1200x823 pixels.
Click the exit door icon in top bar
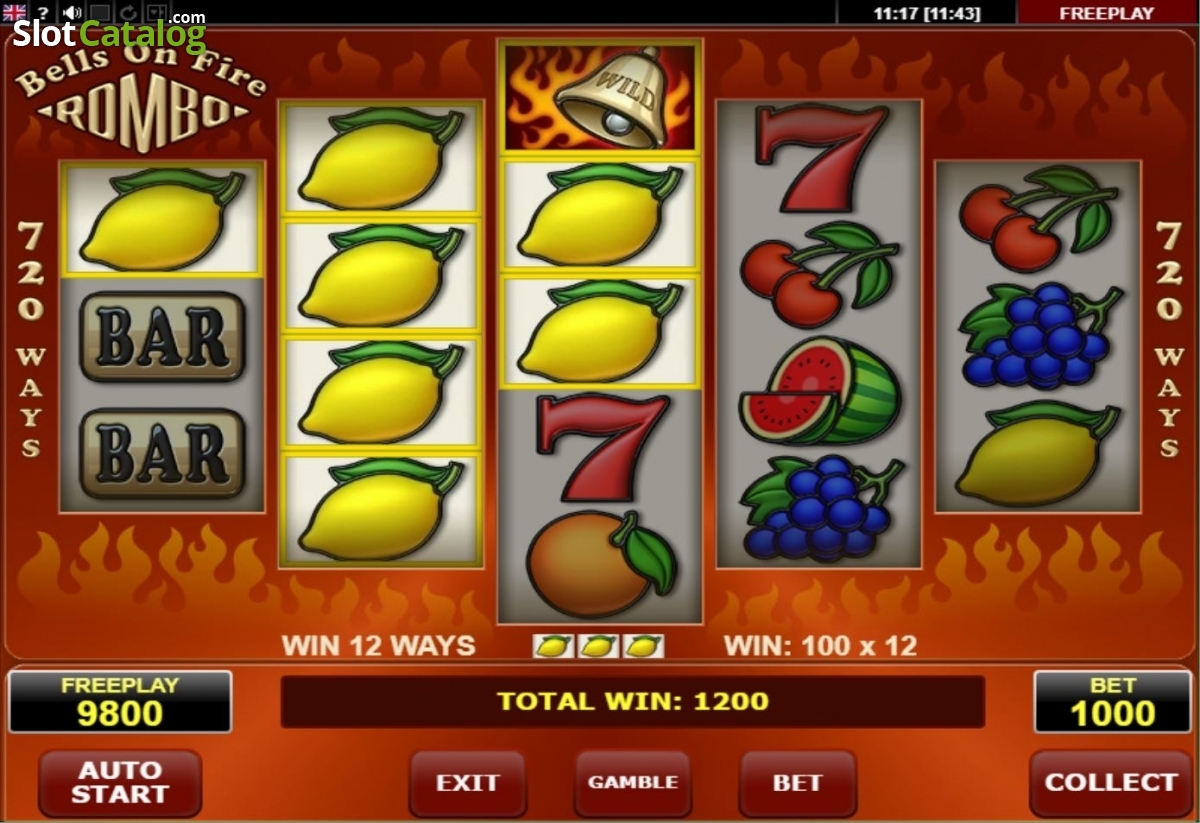coord(157,12)
